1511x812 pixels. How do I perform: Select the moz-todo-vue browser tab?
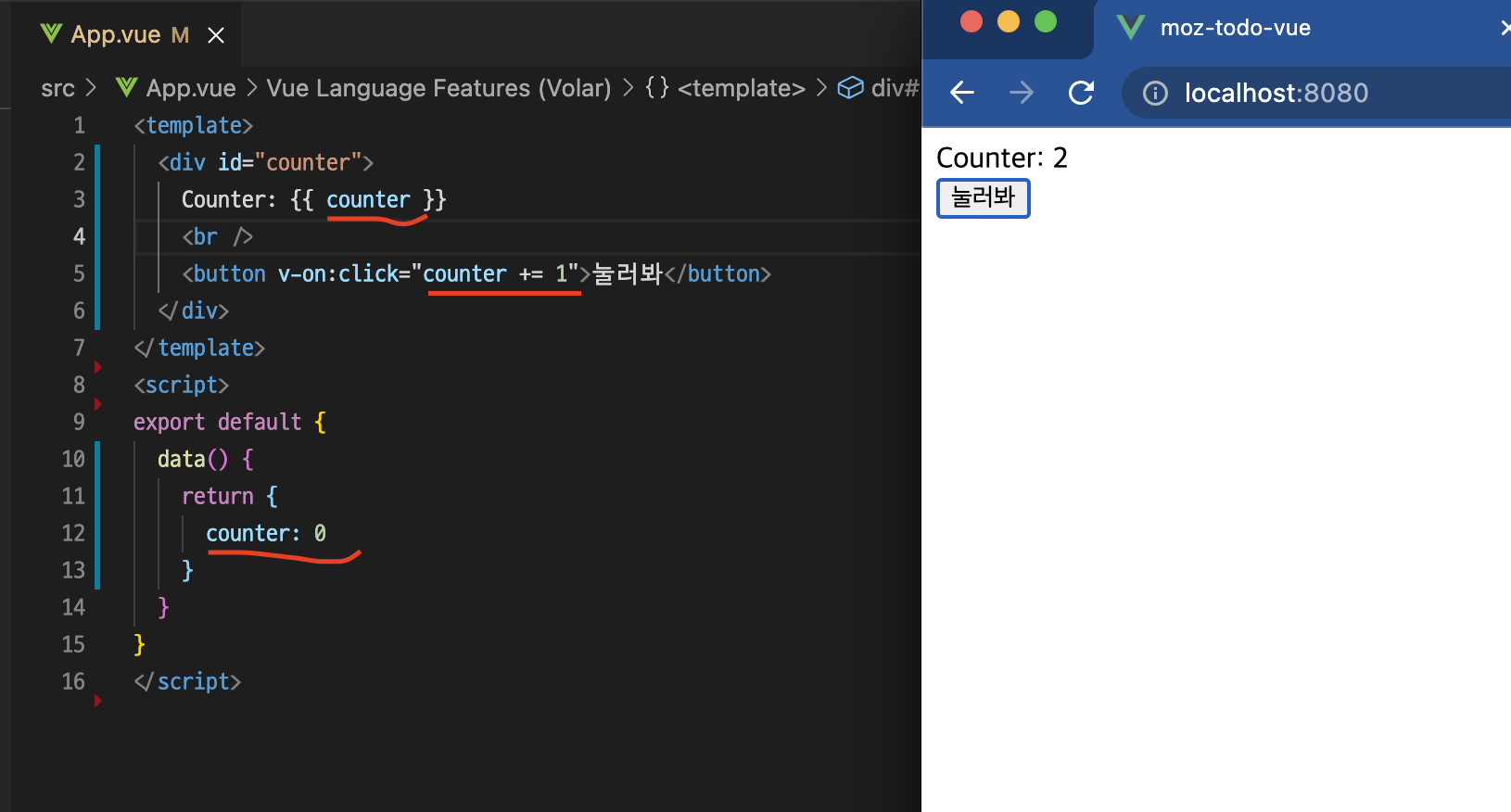point(1302,30)
